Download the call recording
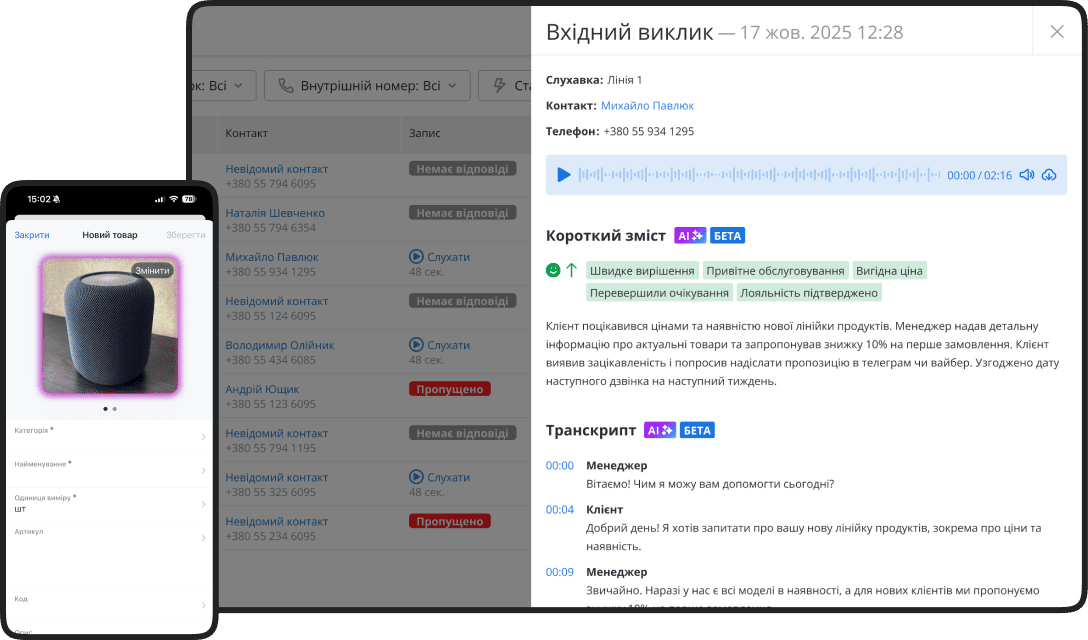 [1048, 174]
